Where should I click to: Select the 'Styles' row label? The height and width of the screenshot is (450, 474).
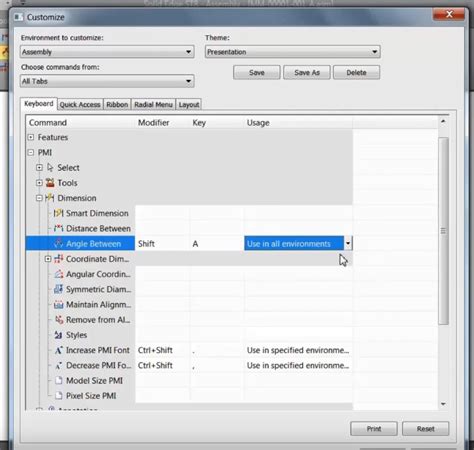(x=76, y=335)
